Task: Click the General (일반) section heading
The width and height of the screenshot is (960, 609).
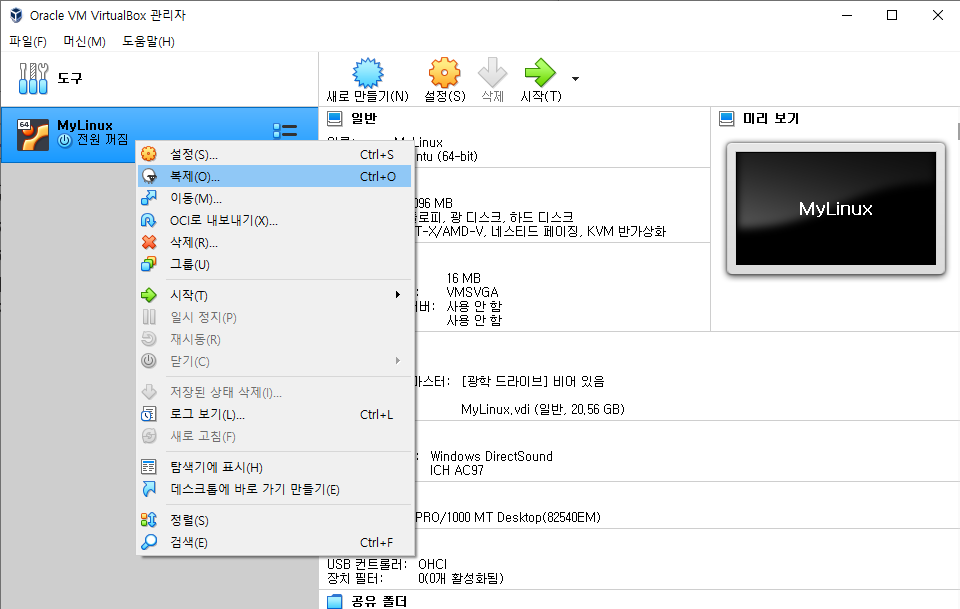Action: pyautogui.click(x=364, y=118)
